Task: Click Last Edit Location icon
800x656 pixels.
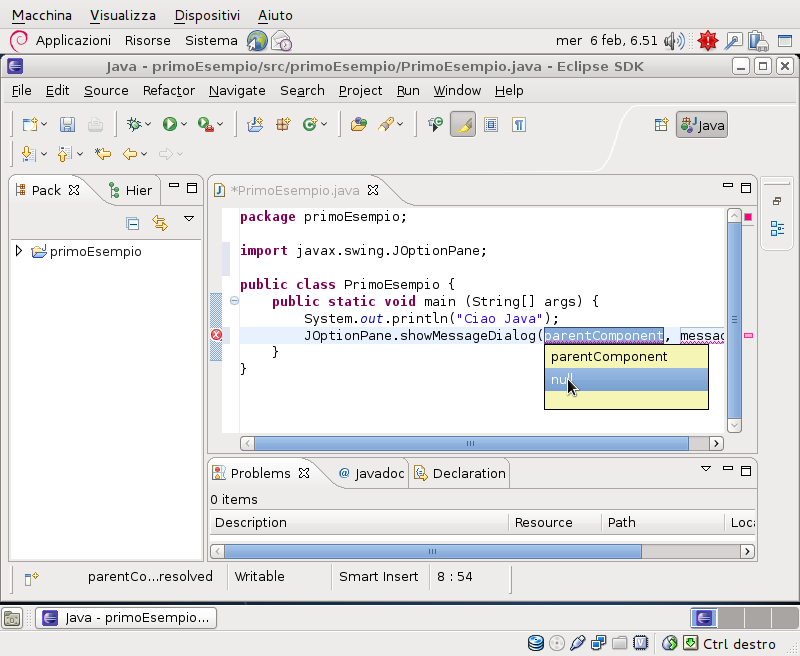Action: point(103,154)
